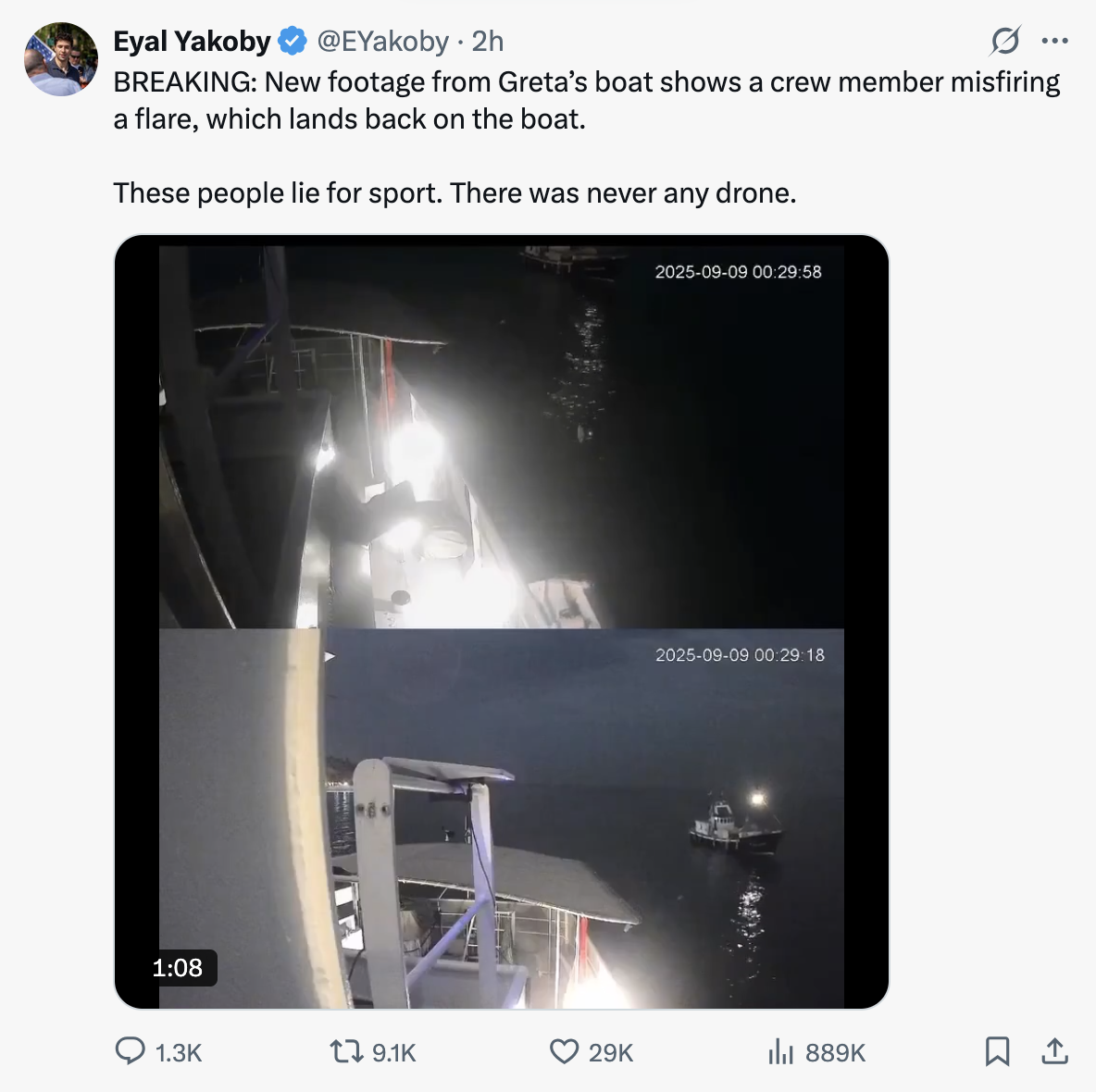Screen dimensions: 1096x1092
Task: Like the post with heart icon
Action: point(564,1051)
